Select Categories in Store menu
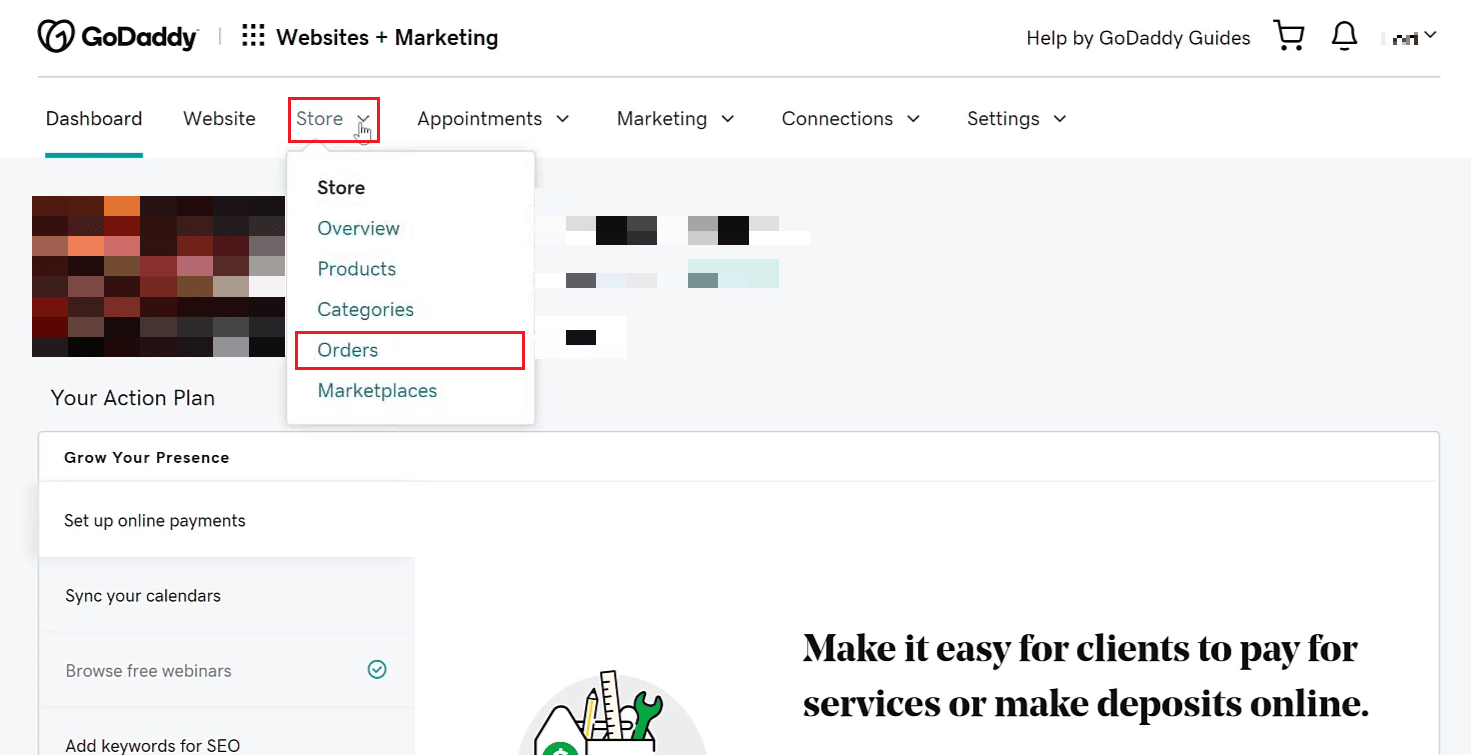This screenshot has height=755, width=1471. pos(365,310)
